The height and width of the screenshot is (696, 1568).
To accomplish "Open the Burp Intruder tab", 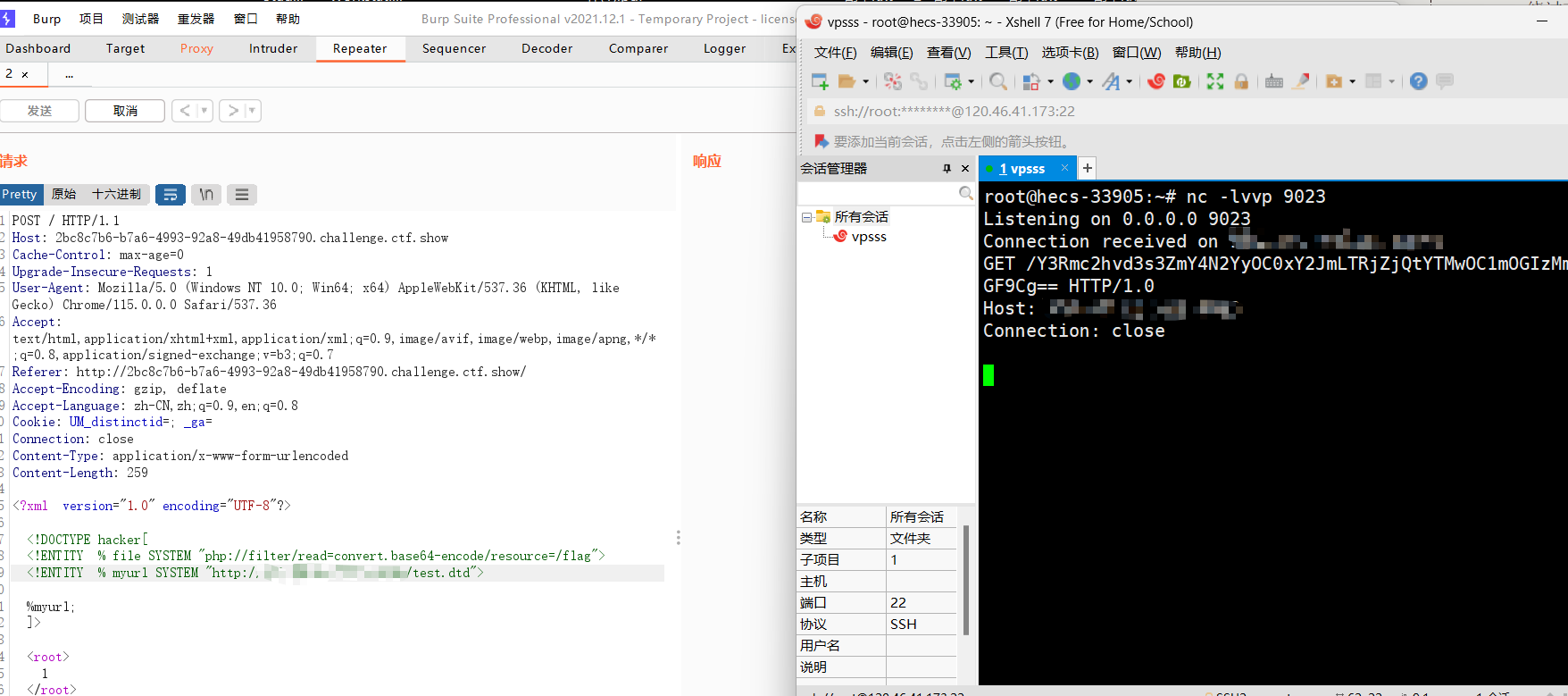I will click(x=273, y=48).
